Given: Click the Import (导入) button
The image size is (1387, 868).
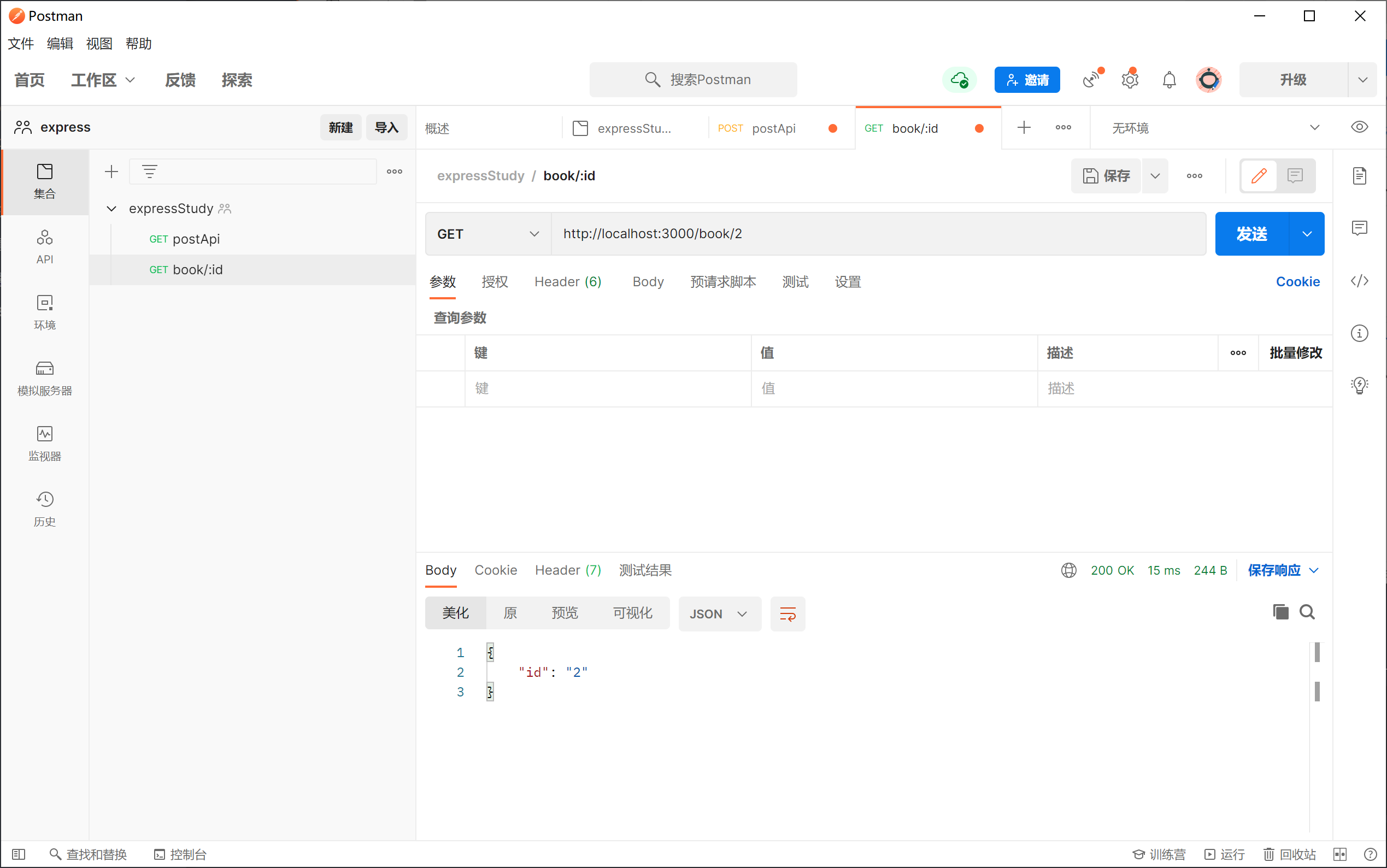Looking at the screenshot, I should click(386, 127).
